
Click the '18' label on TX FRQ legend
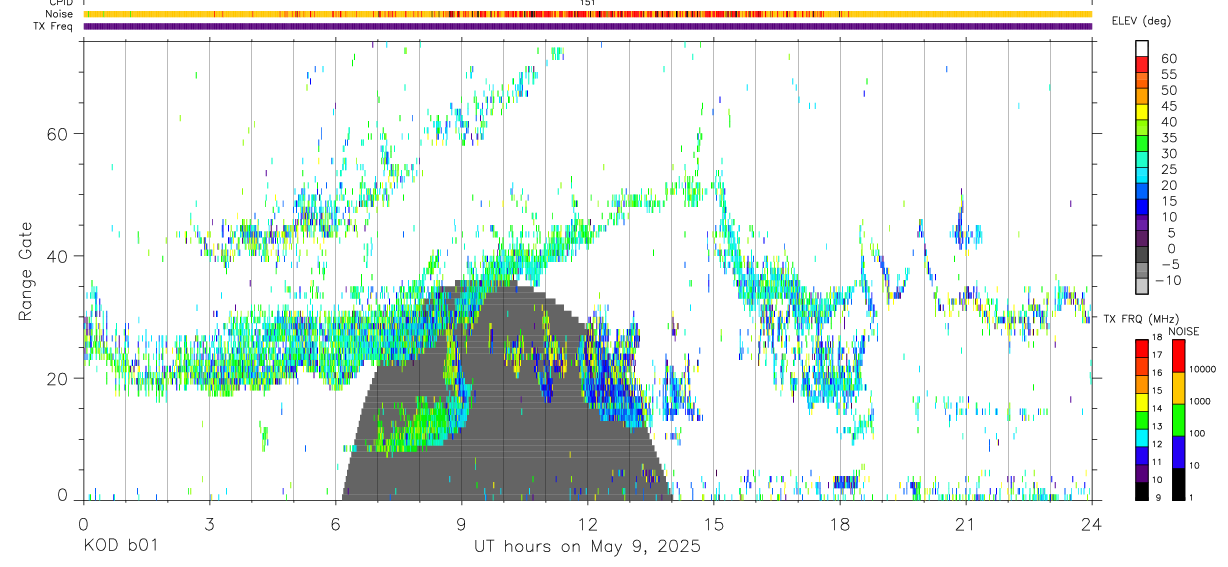coord(1157,337)
